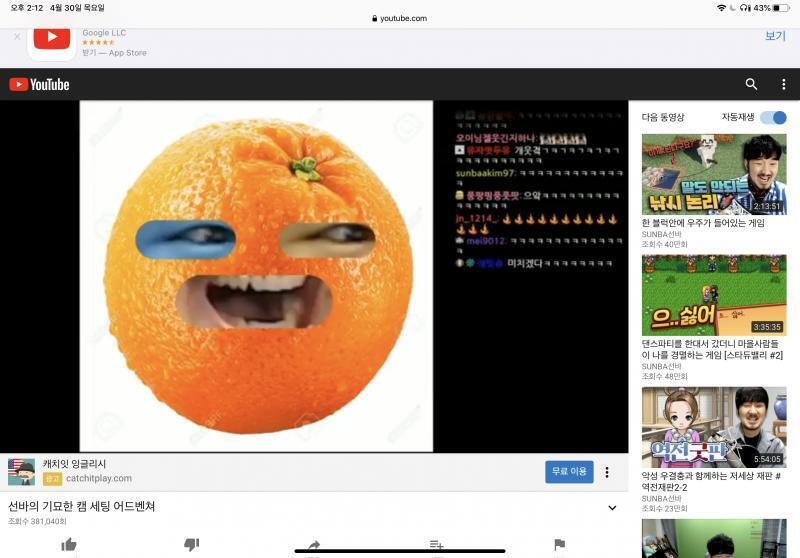Click the YouTube logo in header
Viewport: 800px width, 558px height.
(x=39, y=84)
